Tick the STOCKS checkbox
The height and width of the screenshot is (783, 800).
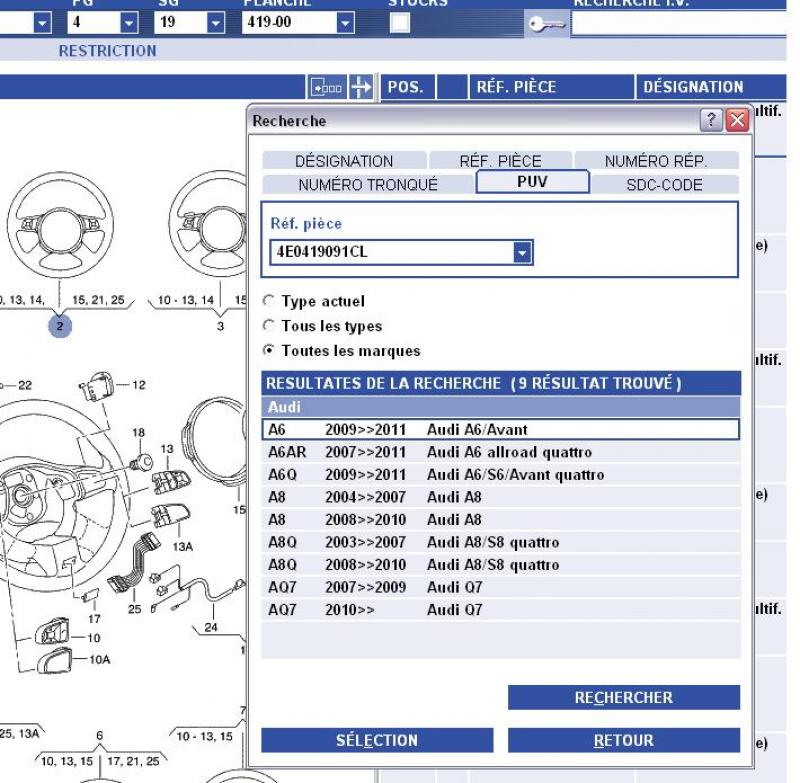[x=399, y=22]
